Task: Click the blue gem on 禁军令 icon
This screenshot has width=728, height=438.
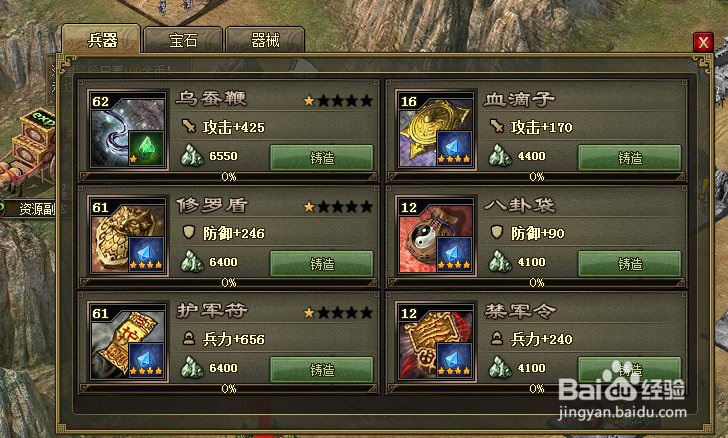Action: [x=454, y=360]
